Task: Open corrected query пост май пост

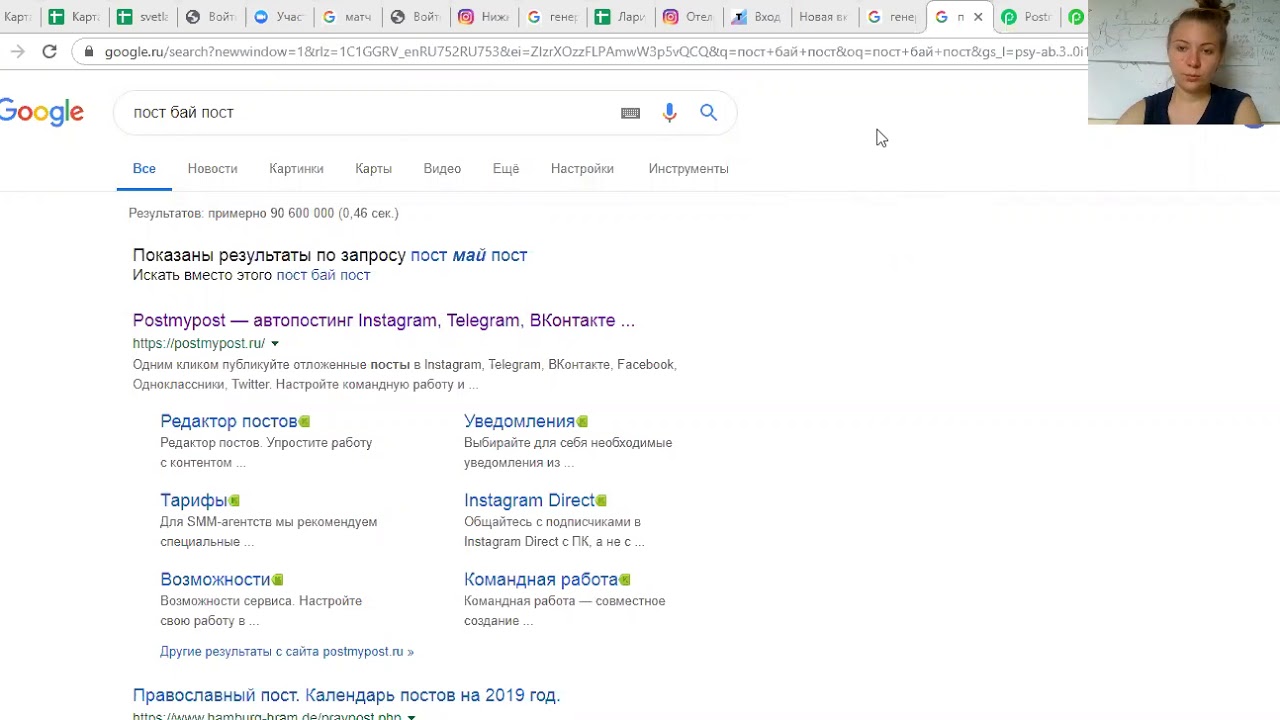Action: click(469, 255)
